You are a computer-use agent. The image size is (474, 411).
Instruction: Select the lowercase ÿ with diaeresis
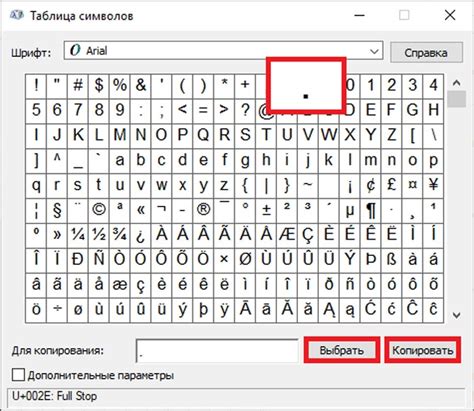click(224, 311)
